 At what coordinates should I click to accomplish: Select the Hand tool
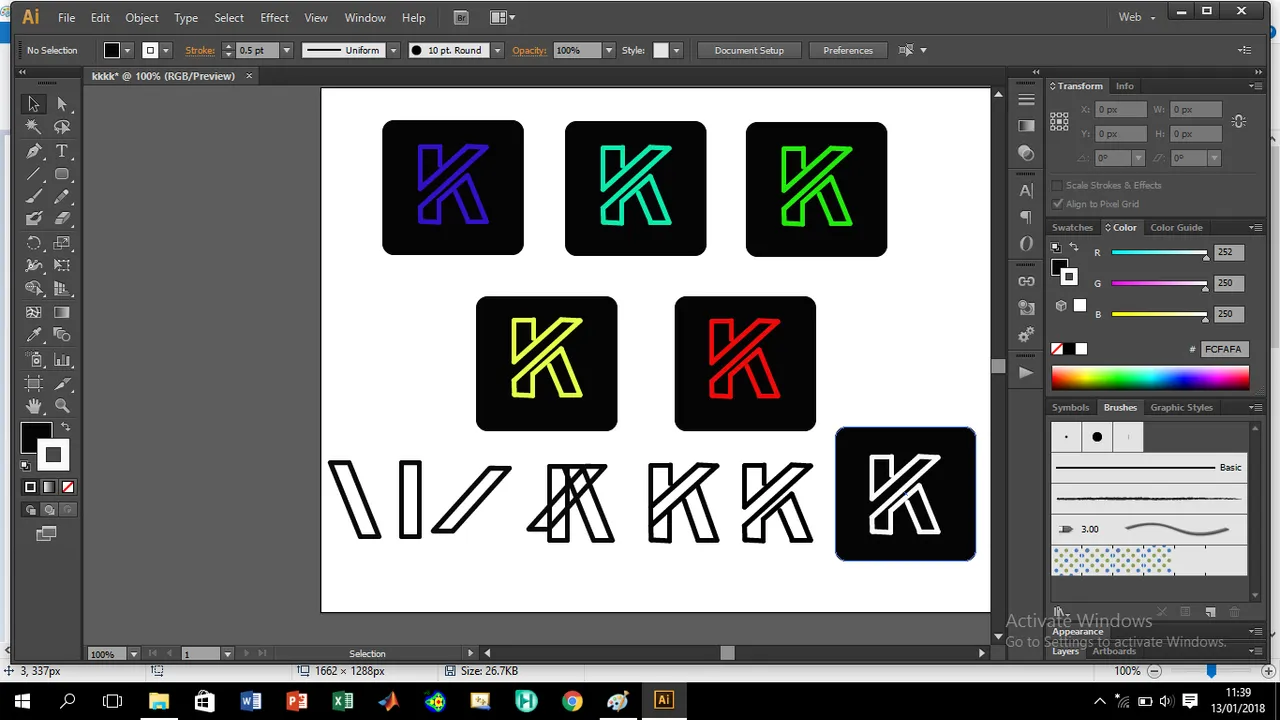[x=34, y=406]
